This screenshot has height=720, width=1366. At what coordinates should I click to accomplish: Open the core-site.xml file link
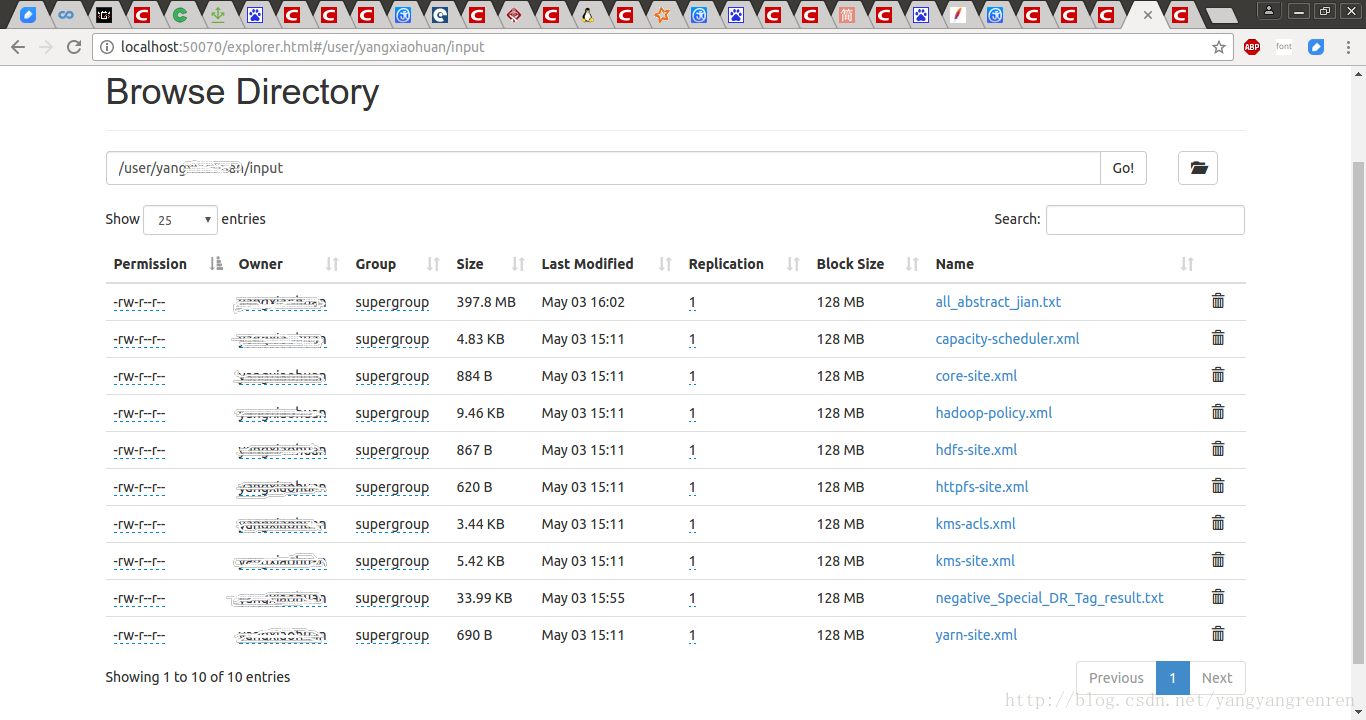pos(976,376)
